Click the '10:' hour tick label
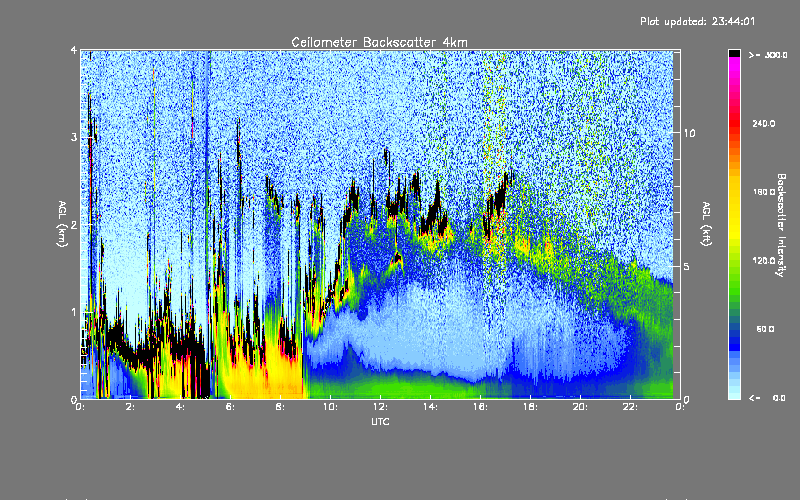 pyautogui.click(x=330, y=407)
